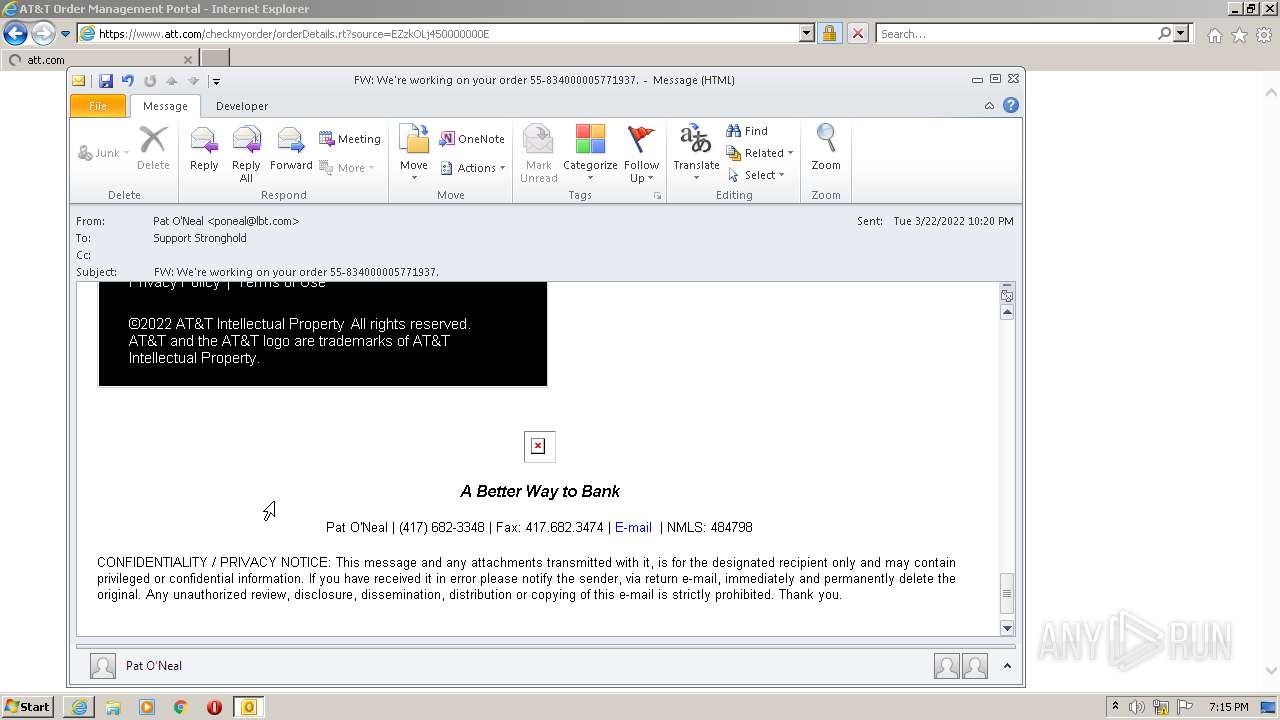
Task: Go to the Internet Explorer home page icon
Action: click(x=1214, y=35)
